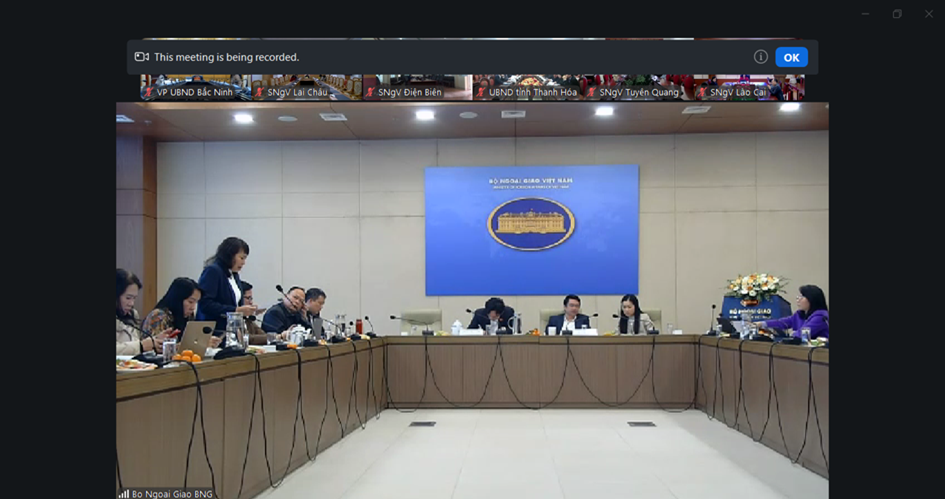945x499 pixels.
Task: Click the blue Bộ Ngoại Giao screen in main video
Action: [531, 230]
